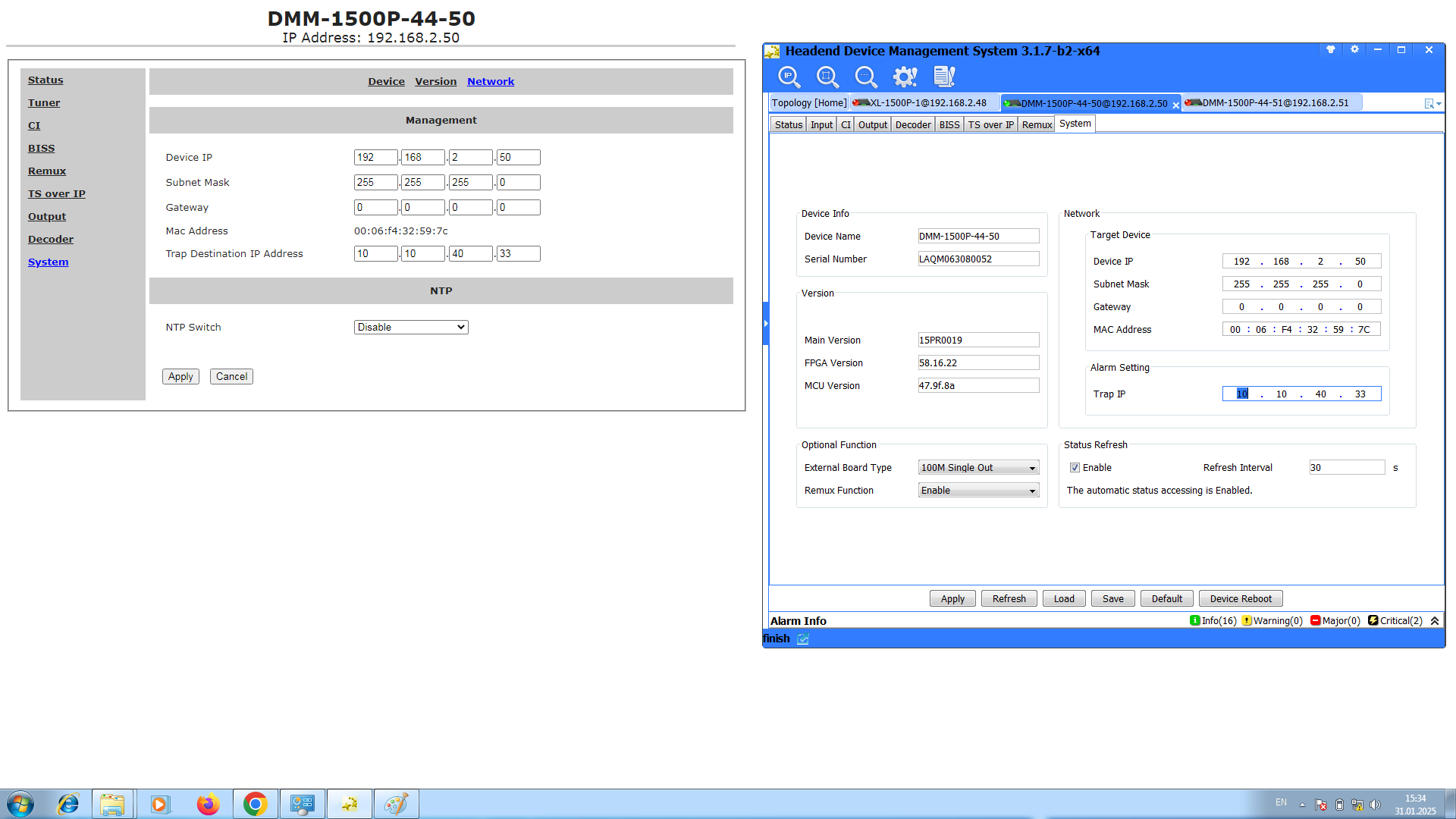Screen dimensions: 1456x819
Task: Open Google Chrome from the taskbar
Action: point(255,804)
